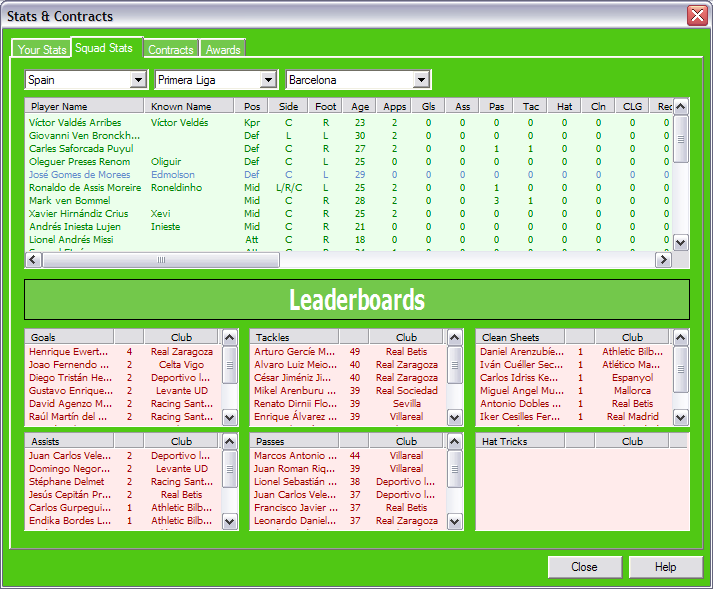Open the Barcelona club dropdown
This screenshot has height=589, width=713.
pos(421,80)
